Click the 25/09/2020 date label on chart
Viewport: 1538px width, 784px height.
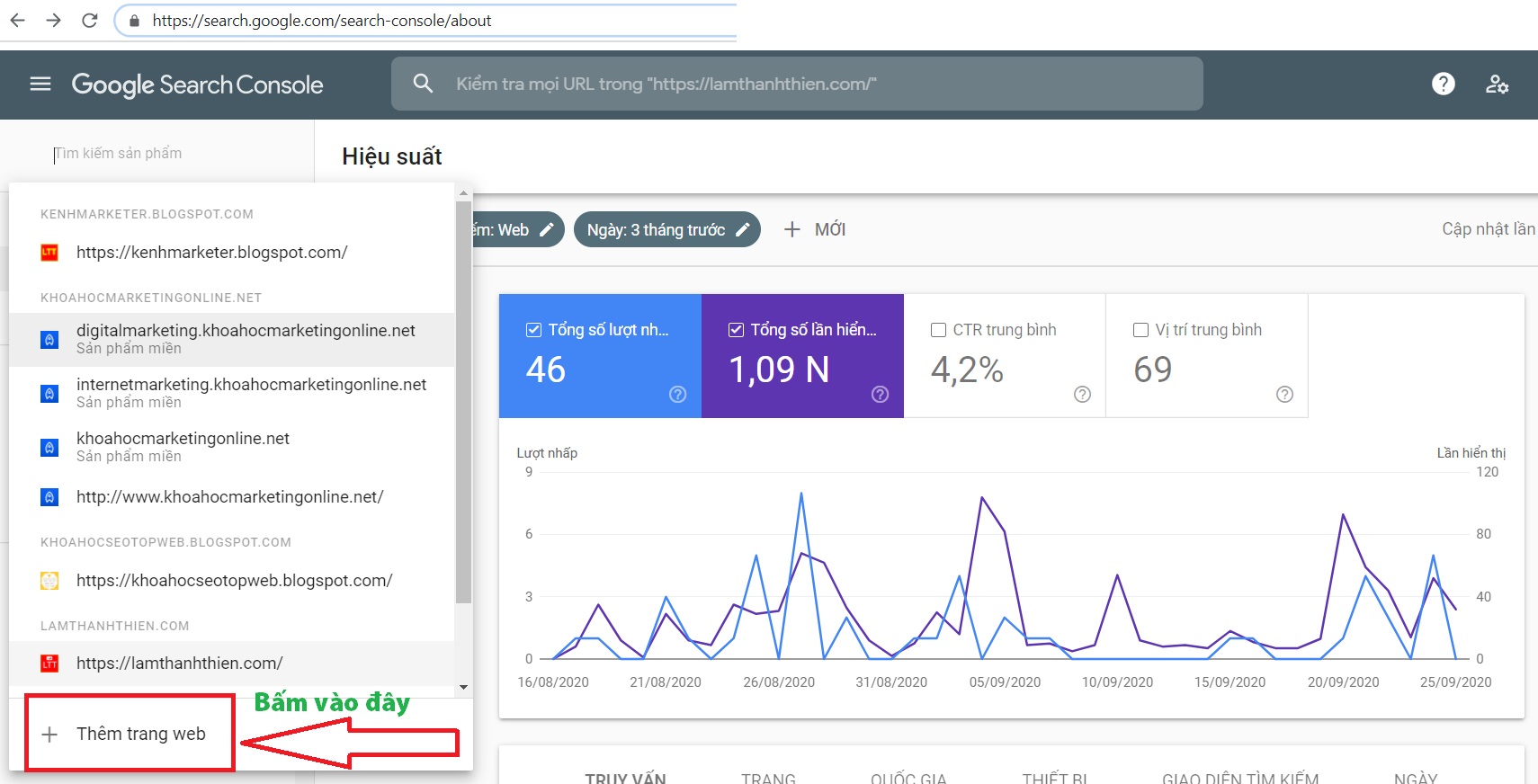(1455, 682)
